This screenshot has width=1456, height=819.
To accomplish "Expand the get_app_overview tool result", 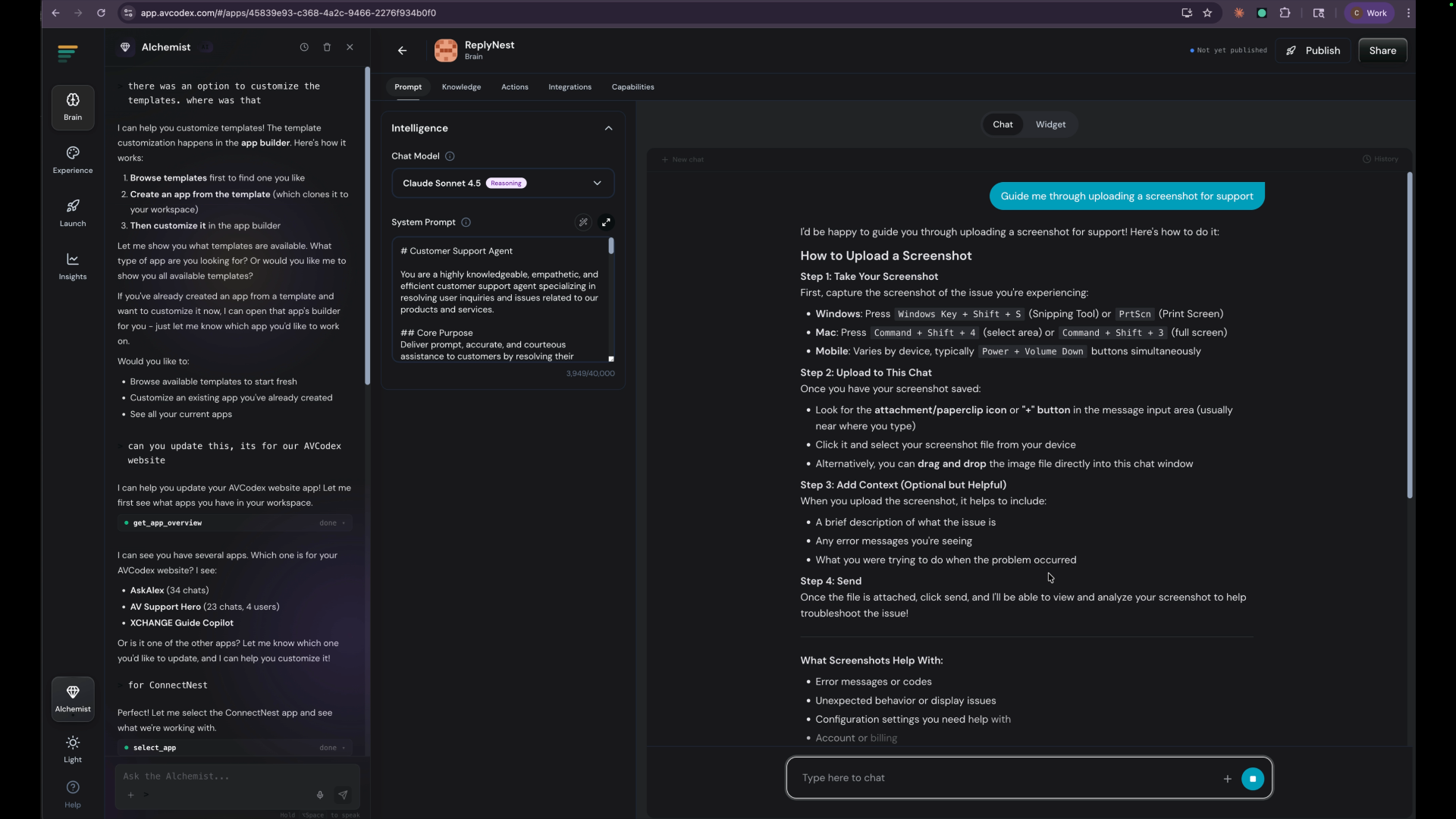I will click(344, 522).
